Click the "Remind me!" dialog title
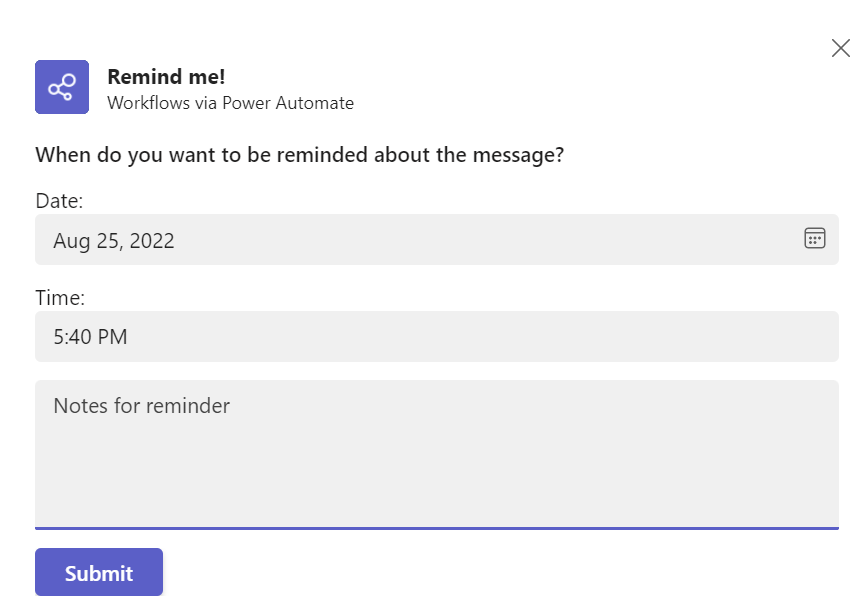Screen dimensions: 867x606 tap(166, 77)
